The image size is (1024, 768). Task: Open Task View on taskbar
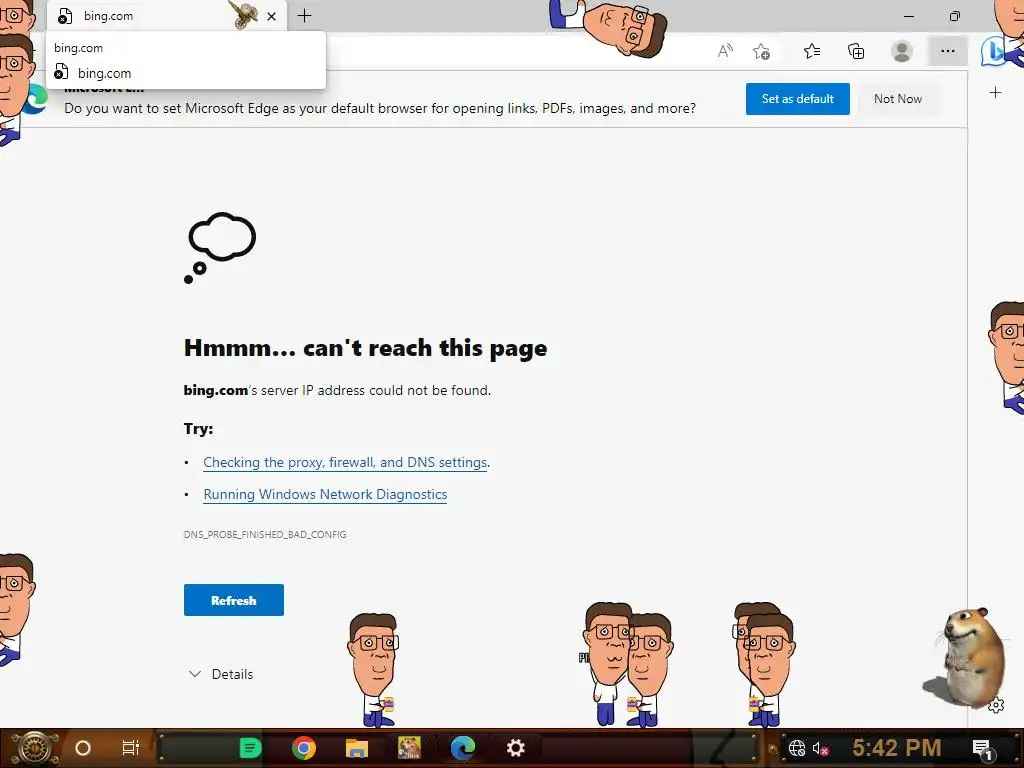pos(131,748)
